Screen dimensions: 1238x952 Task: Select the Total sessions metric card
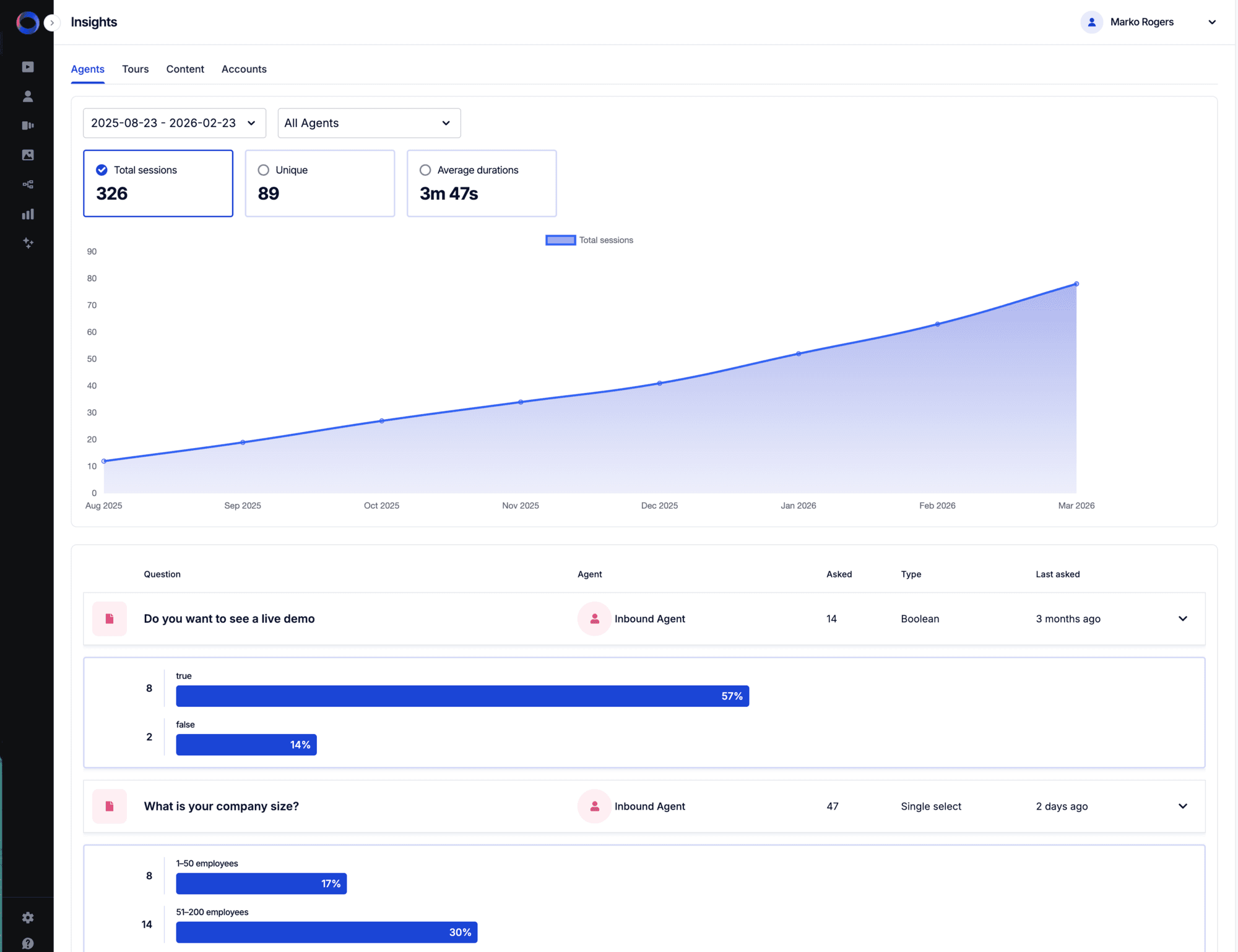pyautogui.click(x=158, y=183)
